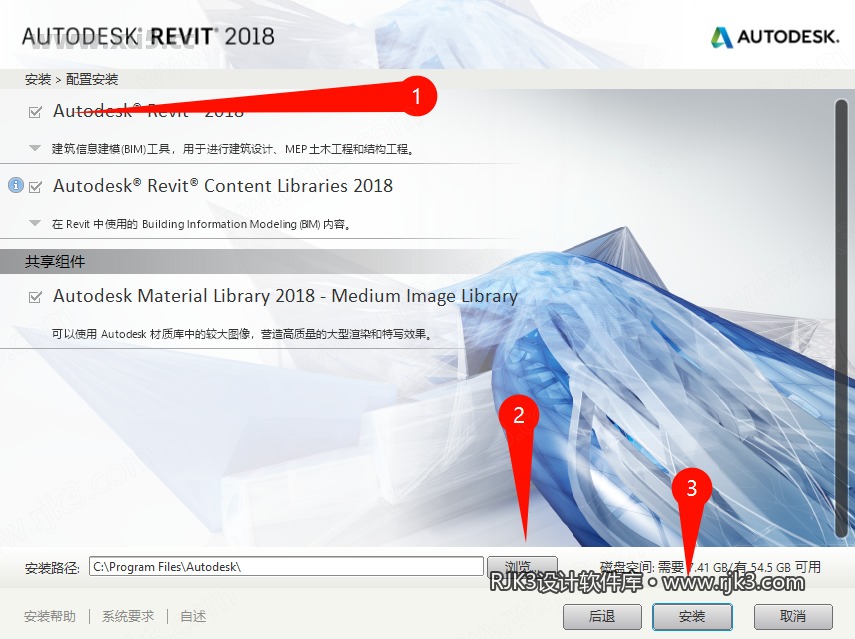
Task: Open the 自述 (Readme) link
Action: point(193,617)
